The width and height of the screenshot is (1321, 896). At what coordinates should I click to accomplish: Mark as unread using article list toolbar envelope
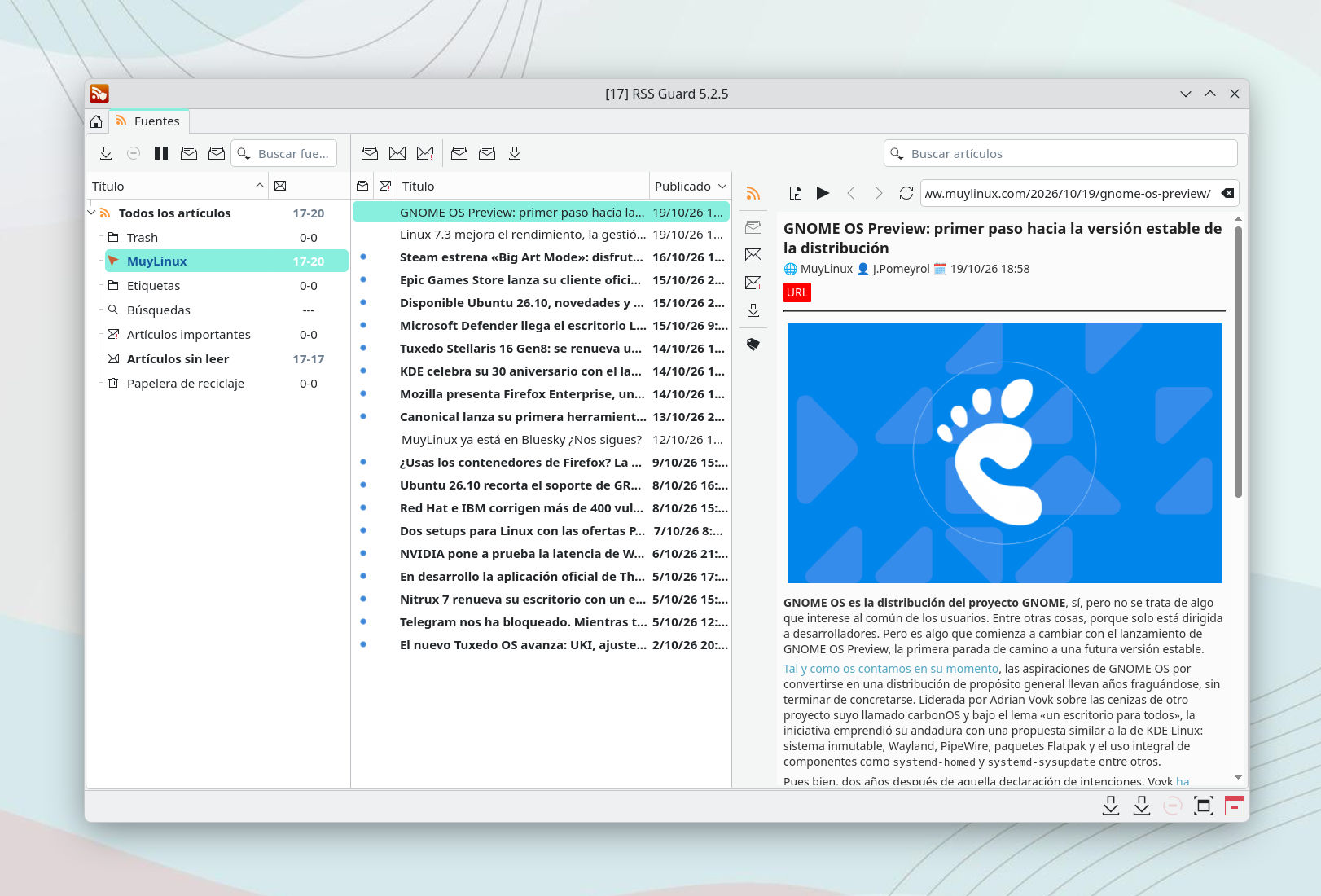(397, 153)
